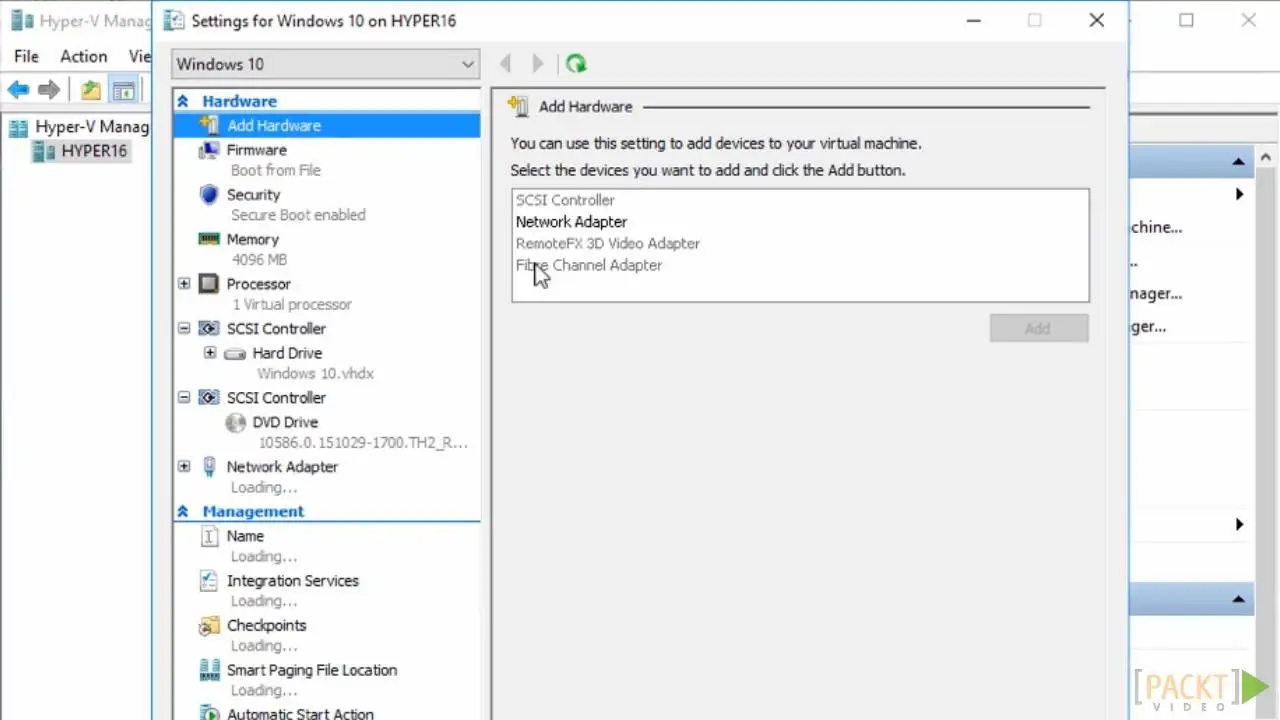1280x720 pixels.
Task: Click the Add Hardware icon in tree
Action: coord(209,125)
